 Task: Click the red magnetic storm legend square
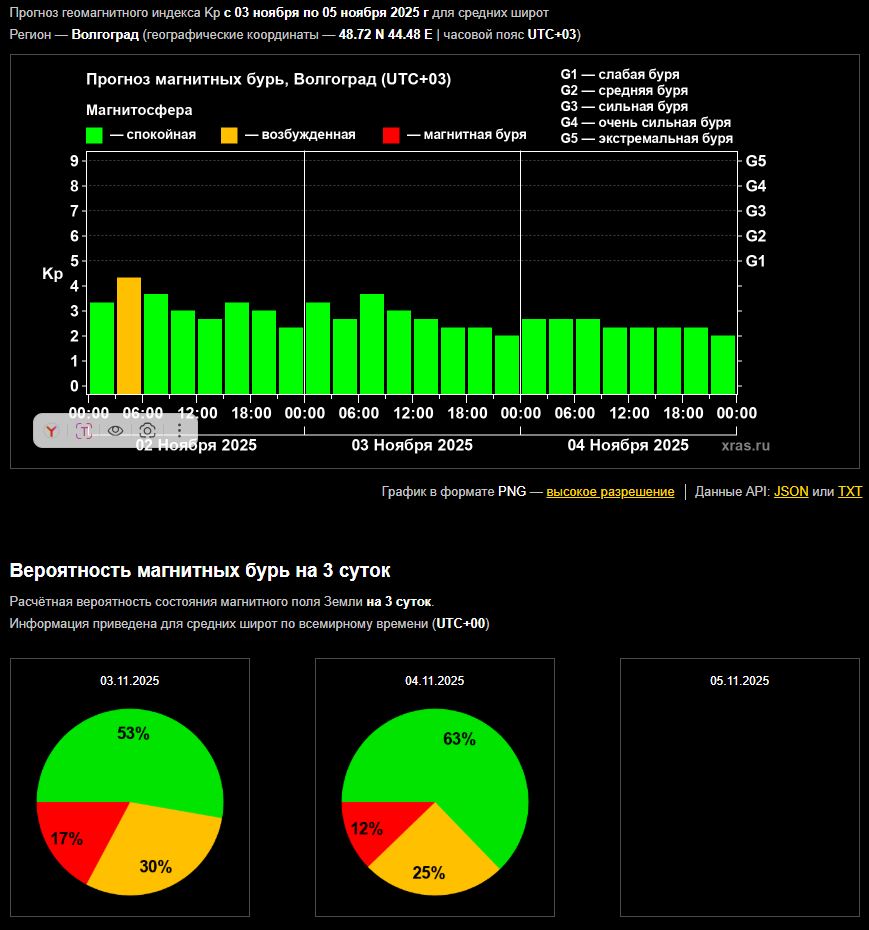[391, 135]
